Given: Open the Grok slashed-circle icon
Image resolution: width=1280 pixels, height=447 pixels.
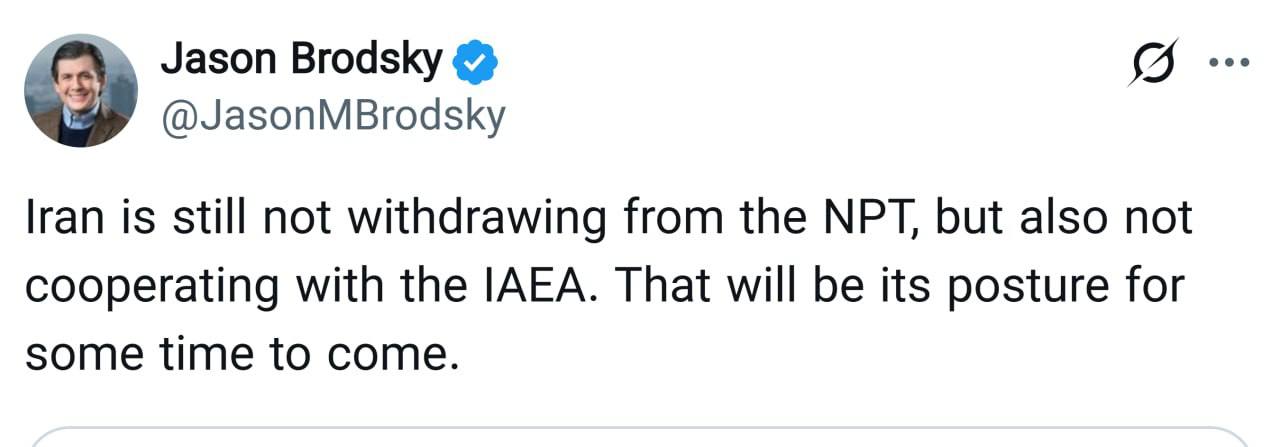Looking at the screenshot, I should click(x=1154, y=63).
